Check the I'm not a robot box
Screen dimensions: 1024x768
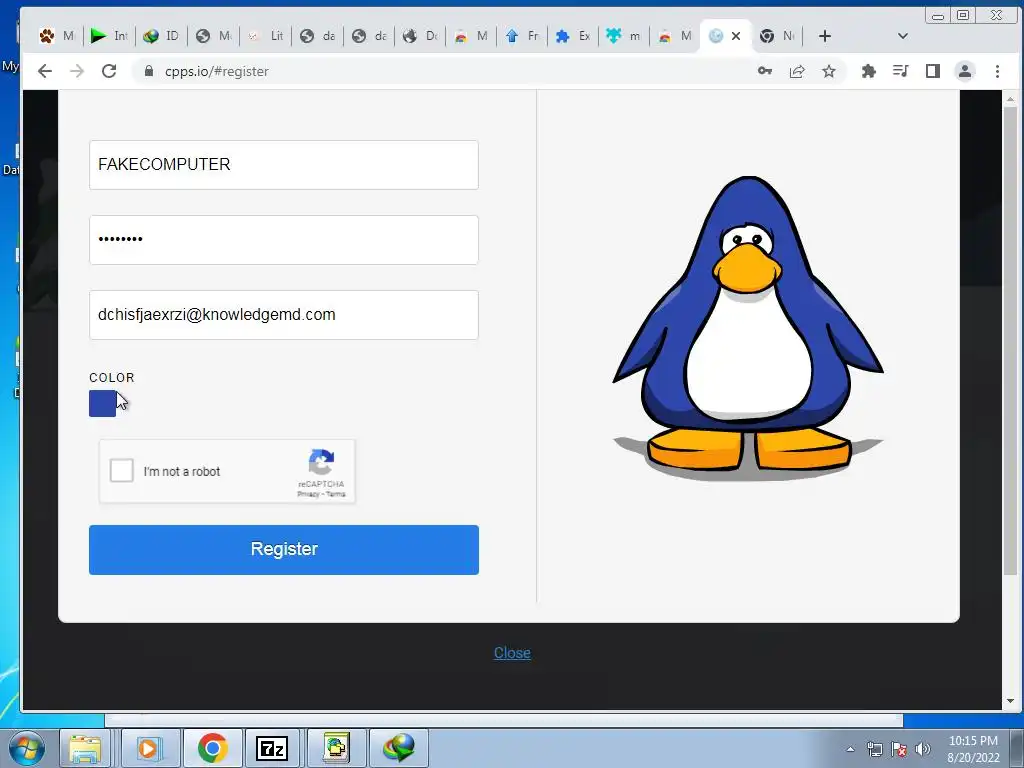click(x=121, y=470)
